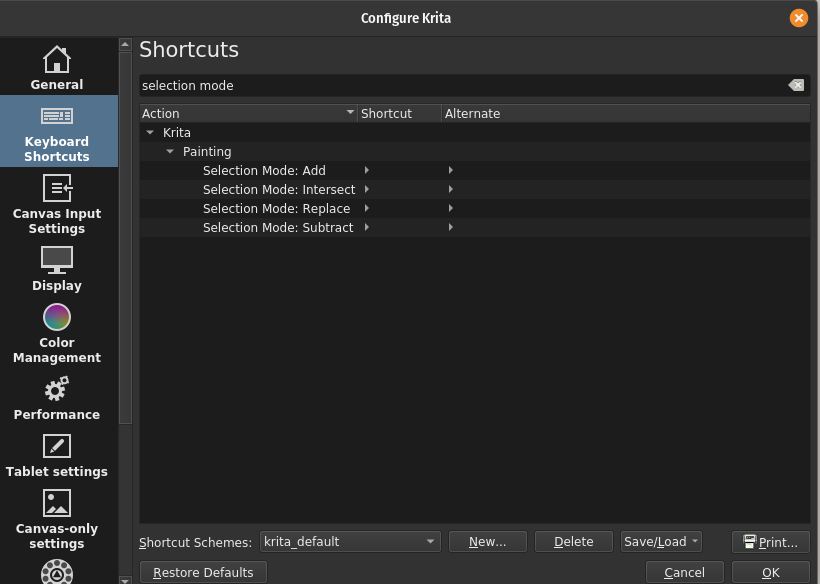The width and height of the screenshot is (820, 584).
Task: Open the General settings page icon
Action: pyautogui.click(x=57, y=59)
